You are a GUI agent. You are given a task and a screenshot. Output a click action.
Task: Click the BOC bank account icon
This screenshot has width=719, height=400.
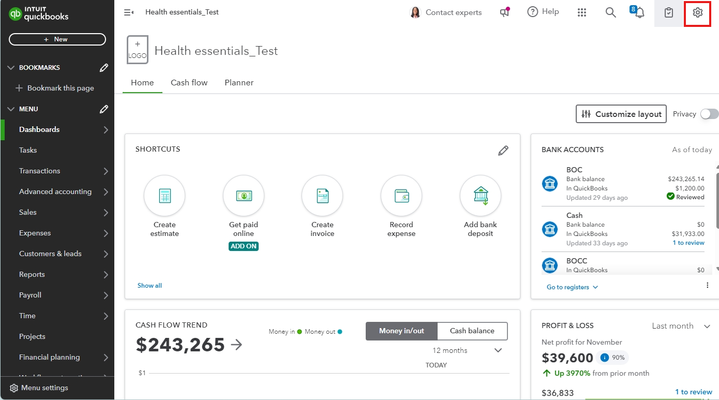coord(550,183)
